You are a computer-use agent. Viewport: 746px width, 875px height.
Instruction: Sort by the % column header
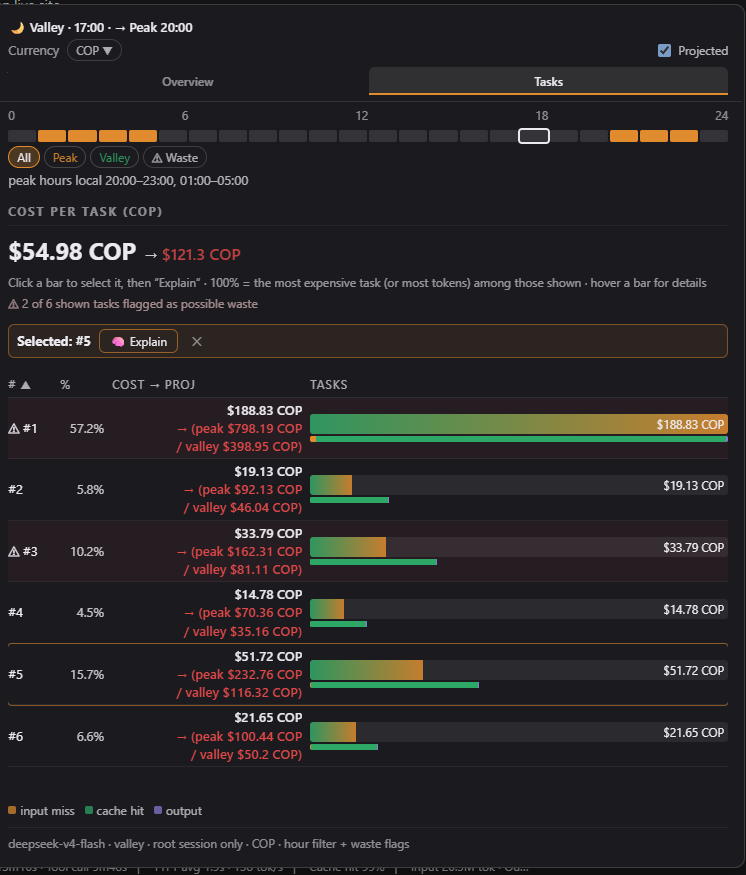point(65,384)
